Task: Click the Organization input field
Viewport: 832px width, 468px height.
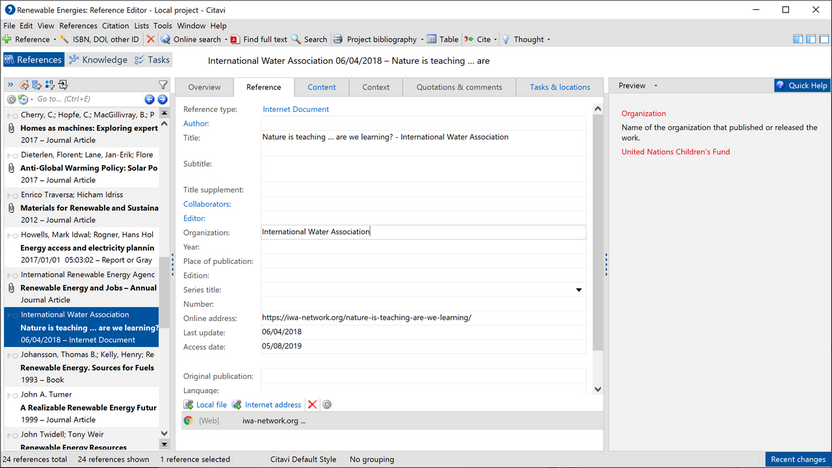Action: pos(423,232)
